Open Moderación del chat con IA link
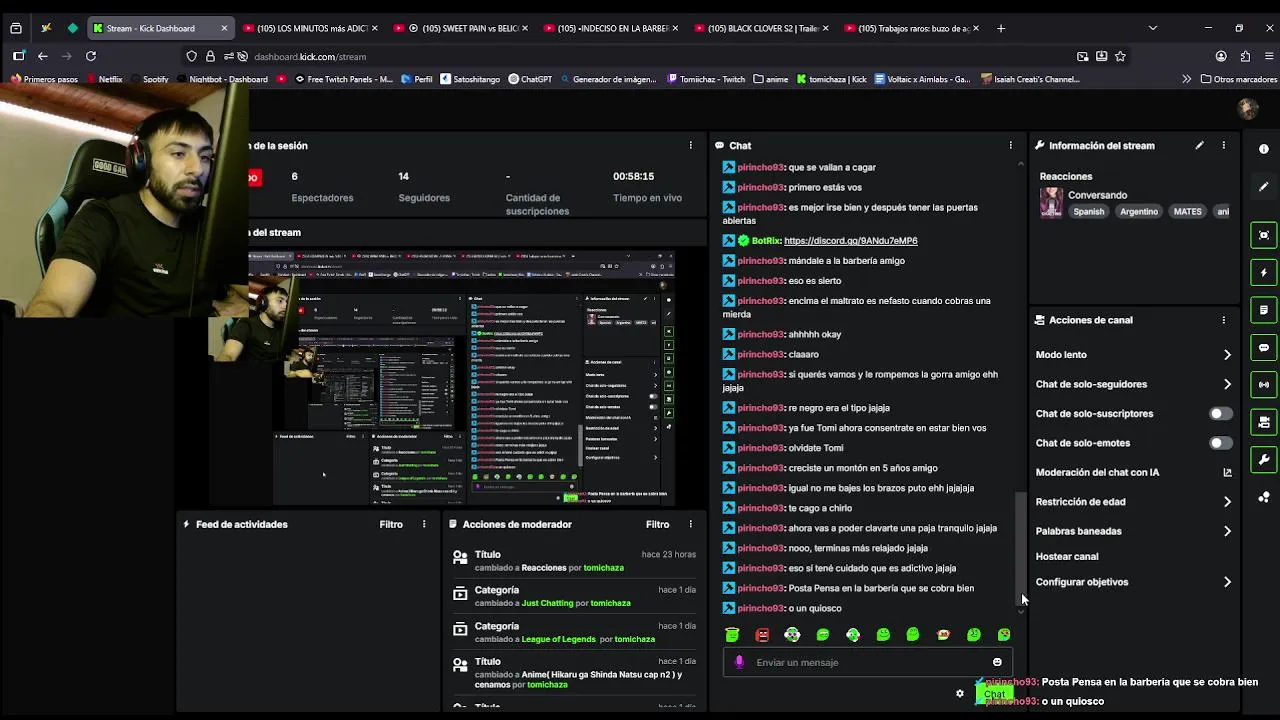This screenshot has width=1280, height=720. coord(1134,472)
